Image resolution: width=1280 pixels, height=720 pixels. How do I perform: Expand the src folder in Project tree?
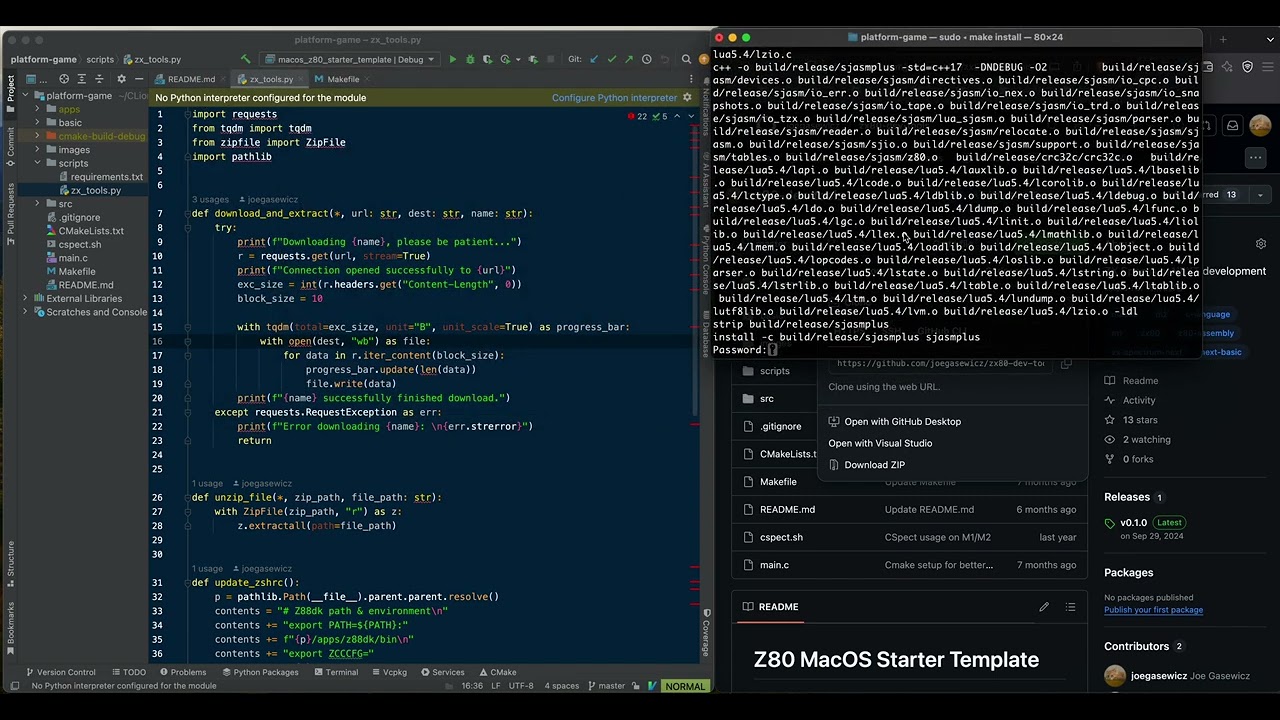click(37, 203)
